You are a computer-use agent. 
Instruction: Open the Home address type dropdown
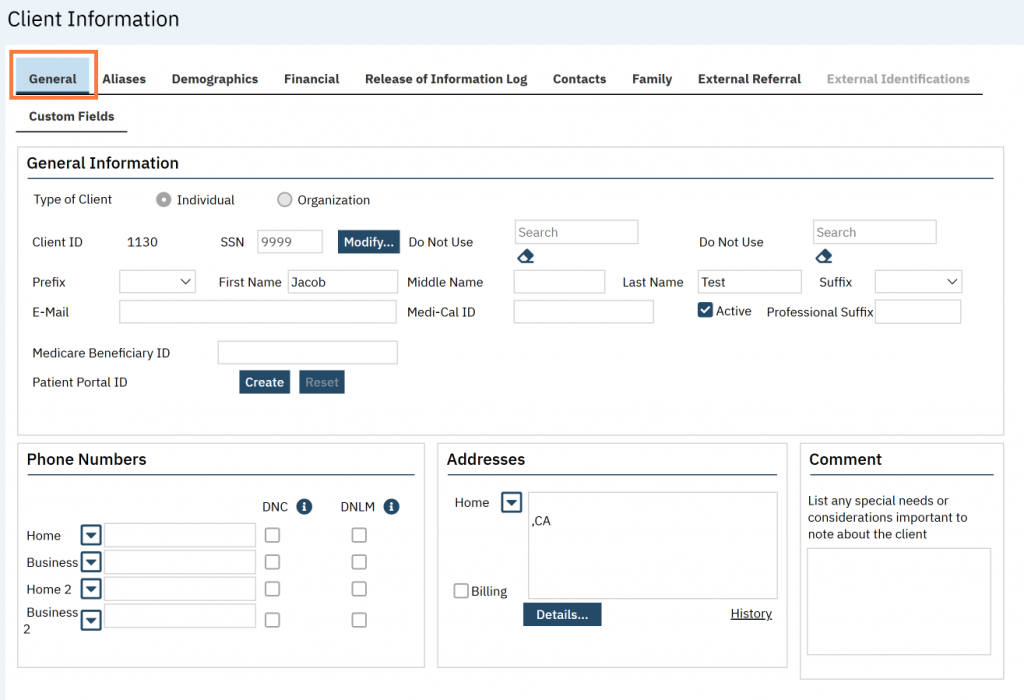(511, 503)
